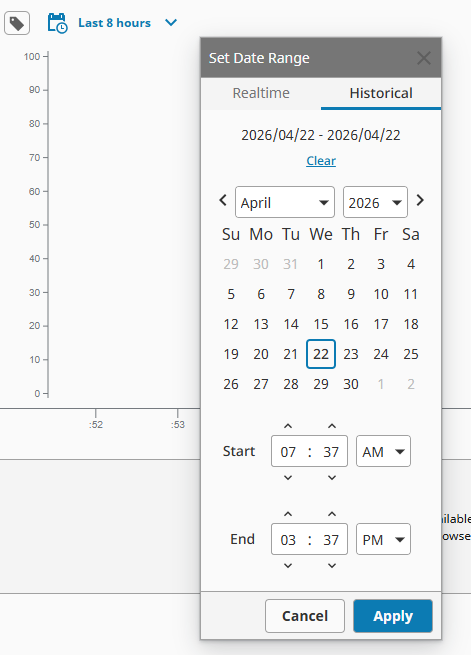Pick April 15 in the calendar

(321, 324)
